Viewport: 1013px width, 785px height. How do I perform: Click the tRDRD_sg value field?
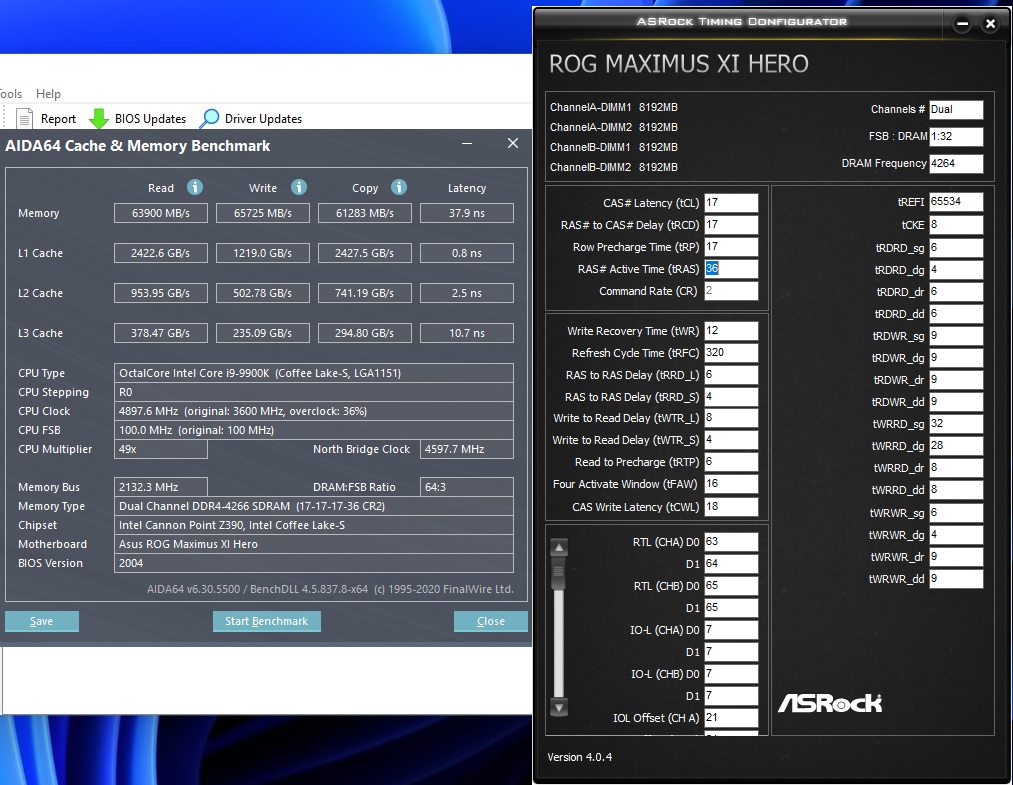coord(956,247)
